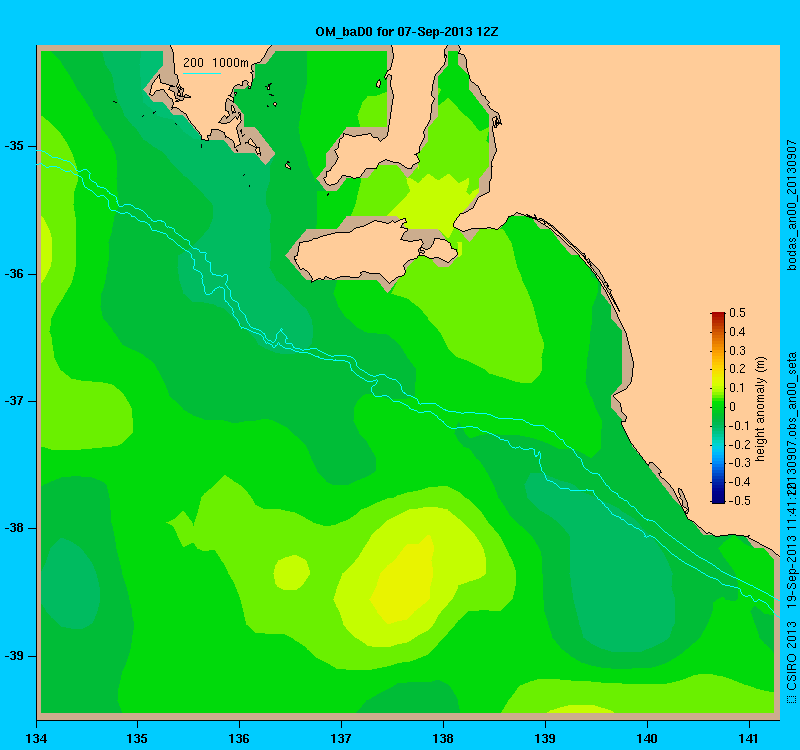Click longitude tick label '140'
This screenshot has width=800, height=750.
coord(647,738)
